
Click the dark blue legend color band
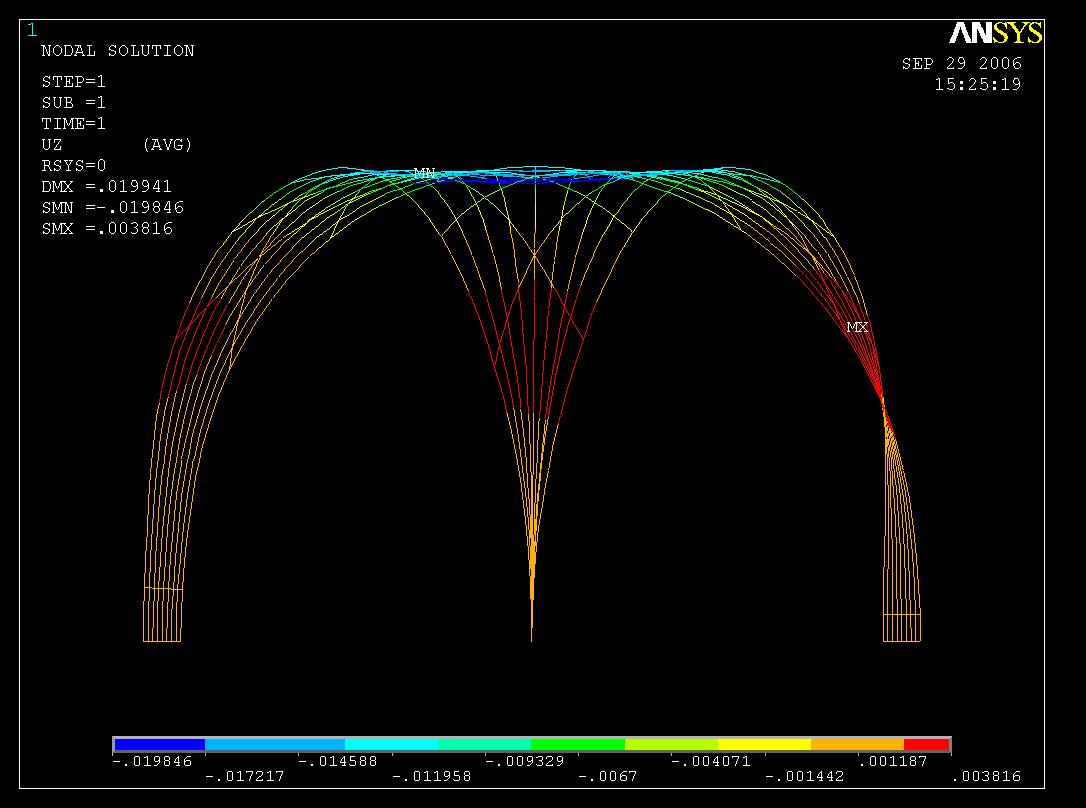[x=159, y=744]
